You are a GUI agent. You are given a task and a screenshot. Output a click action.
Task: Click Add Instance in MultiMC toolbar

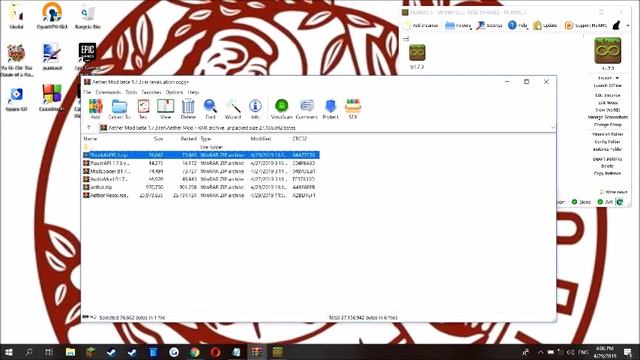click(421, 25)
